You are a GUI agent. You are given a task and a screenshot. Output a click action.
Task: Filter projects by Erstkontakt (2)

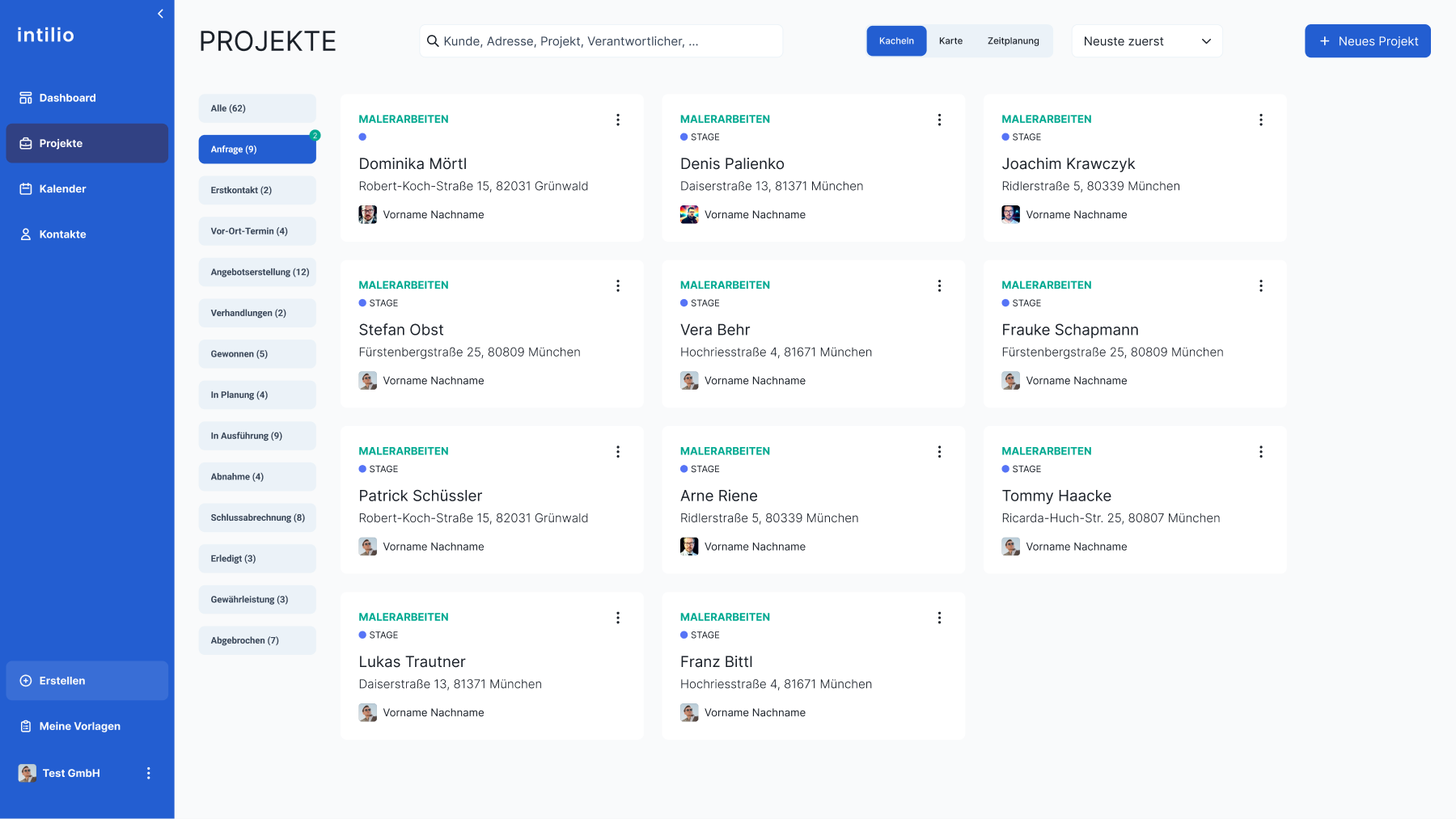click(x=257, y=190)
